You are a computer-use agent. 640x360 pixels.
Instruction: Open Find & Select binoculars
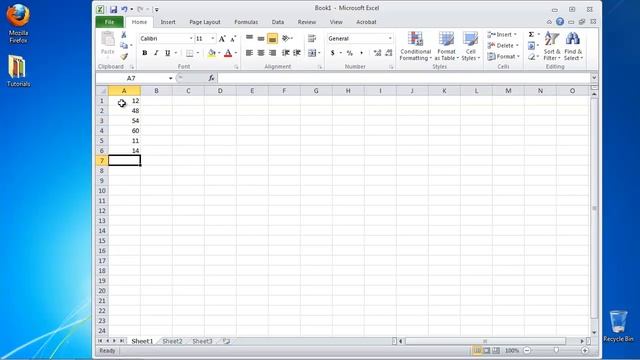573,46
